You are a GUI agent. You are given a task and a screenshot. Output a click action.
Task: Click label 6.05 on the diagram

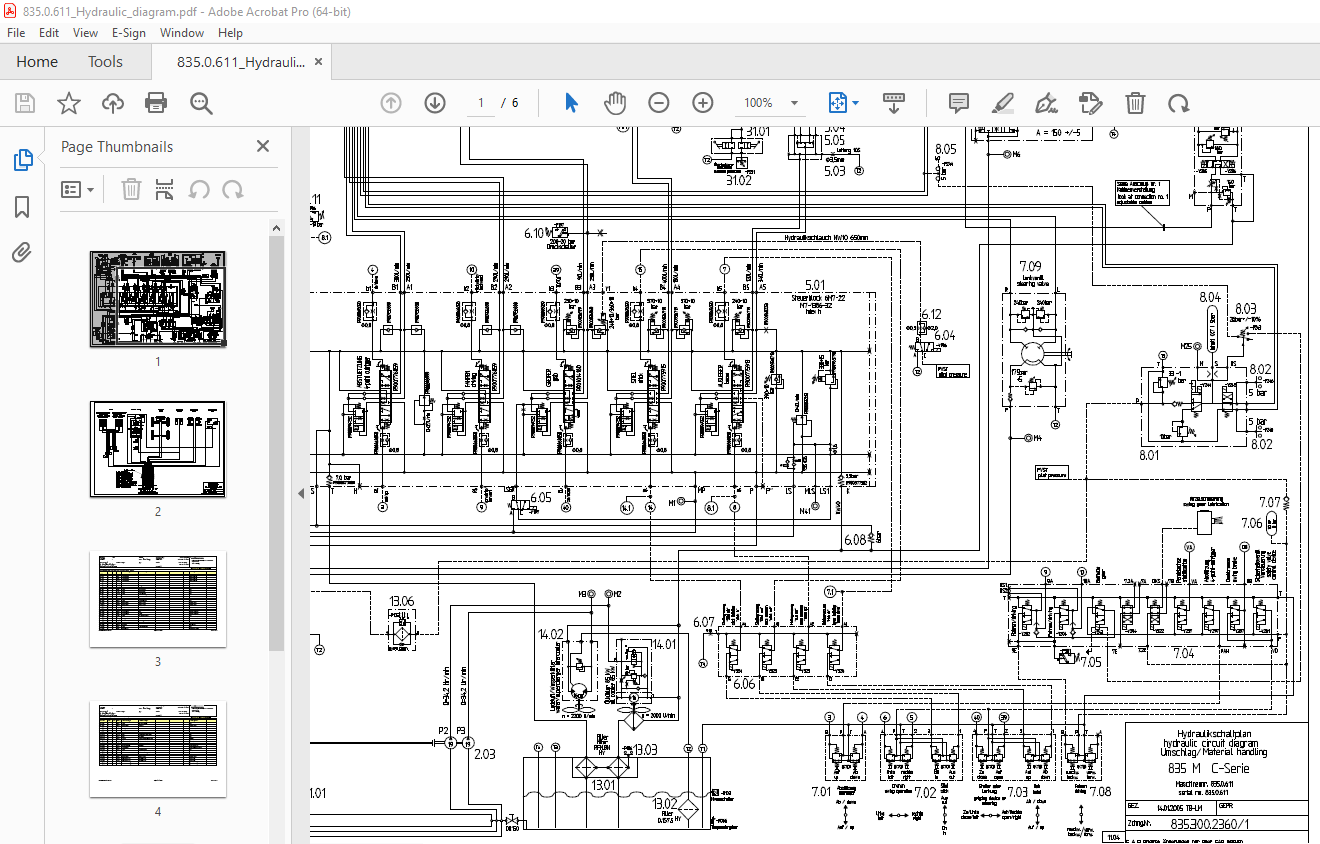[x=541, y=497]
